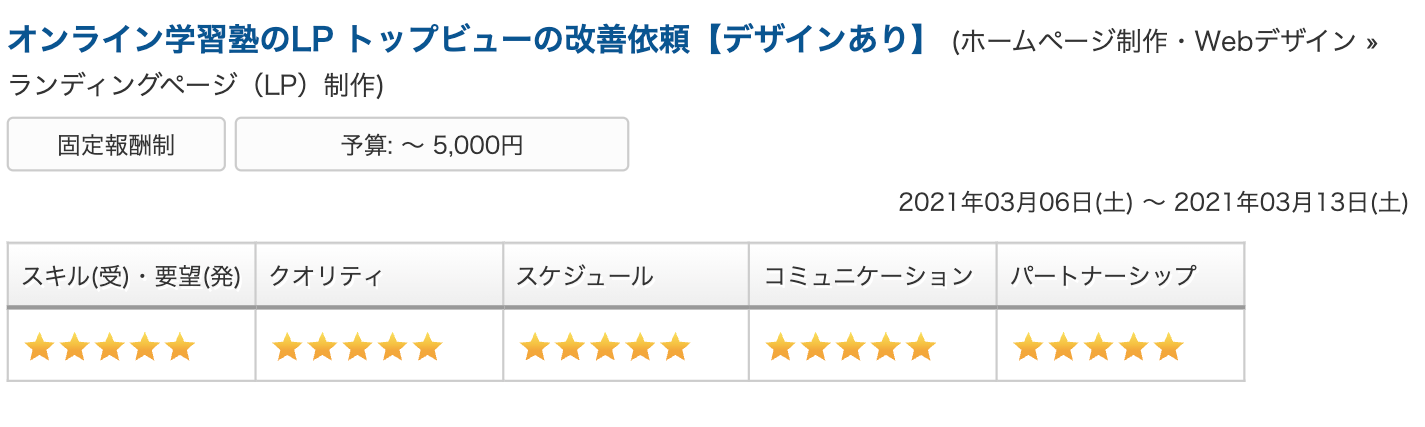Click the project date range text

point(1152,203)
